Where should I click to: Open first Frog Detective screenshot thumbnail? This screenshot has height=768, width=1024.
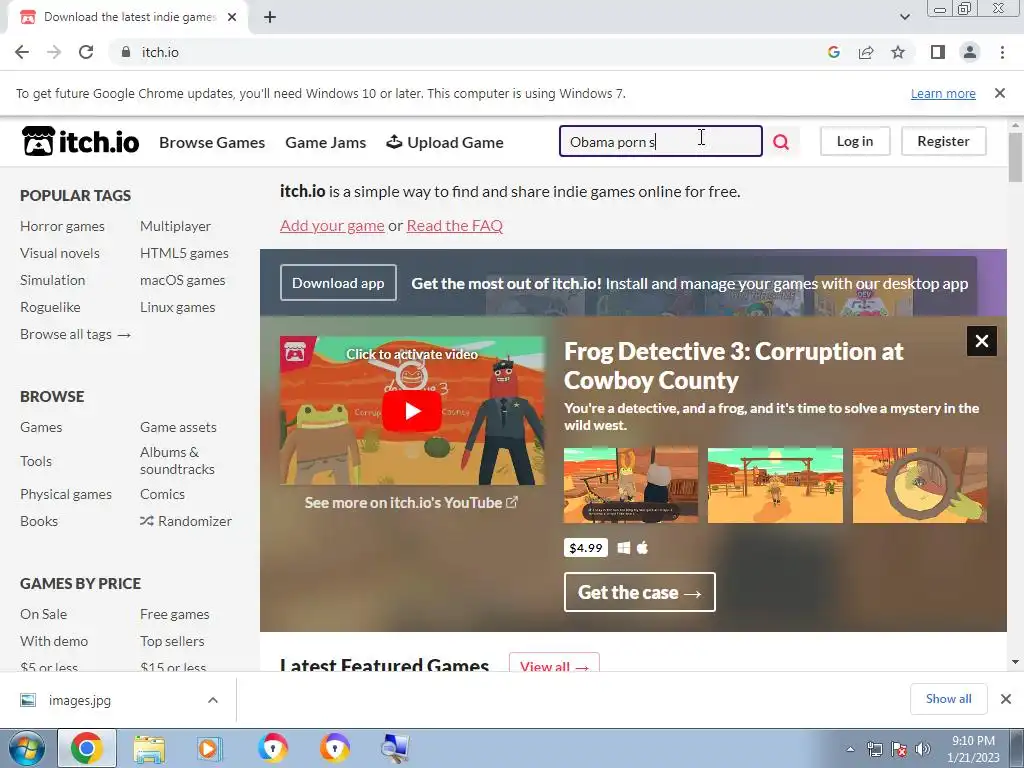tap(631, 485)
